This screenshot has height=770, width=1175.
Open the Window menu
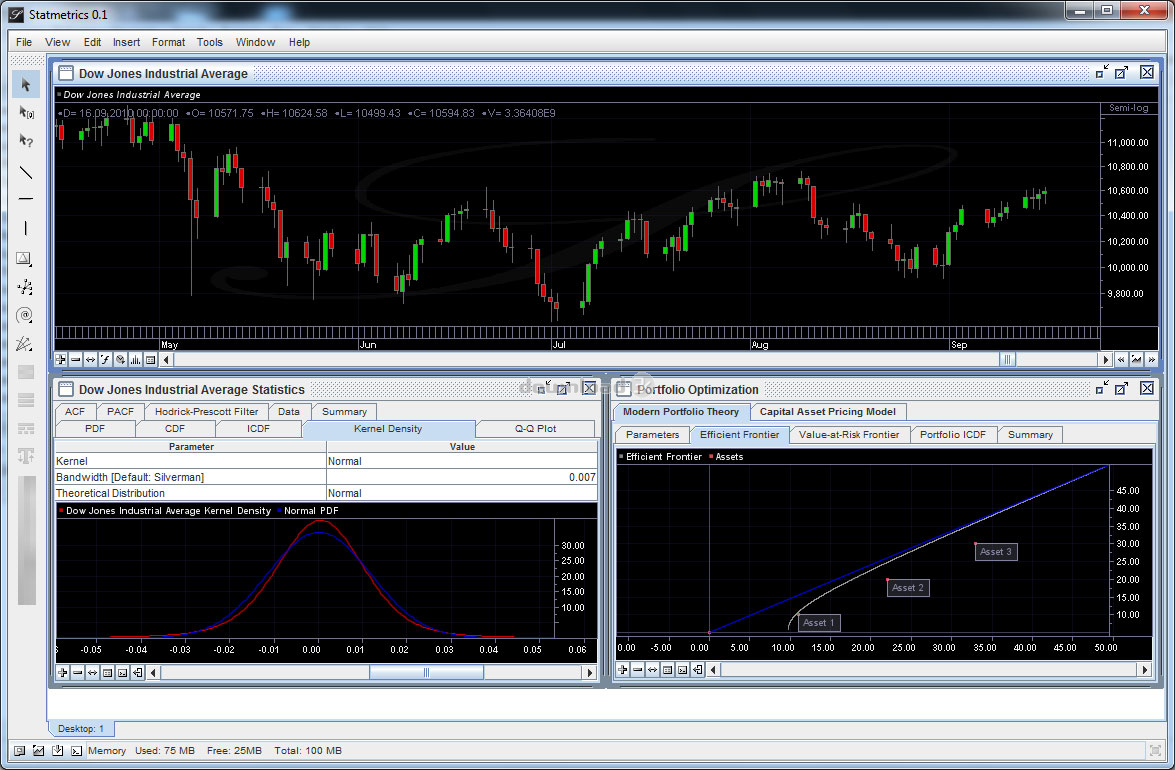256,42
